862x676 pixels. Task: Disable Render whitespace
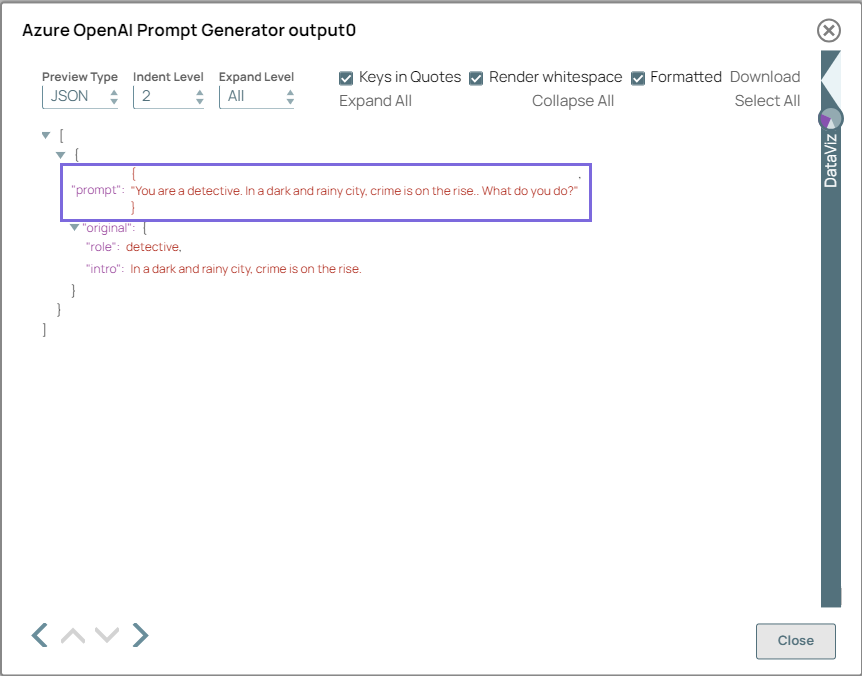point(476,77)
